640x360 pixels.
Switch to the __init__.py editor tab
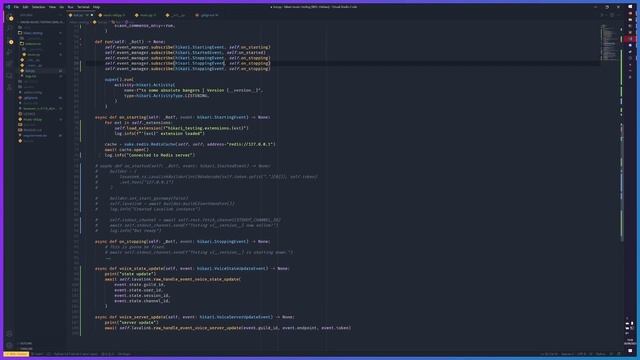coord(177,15)
